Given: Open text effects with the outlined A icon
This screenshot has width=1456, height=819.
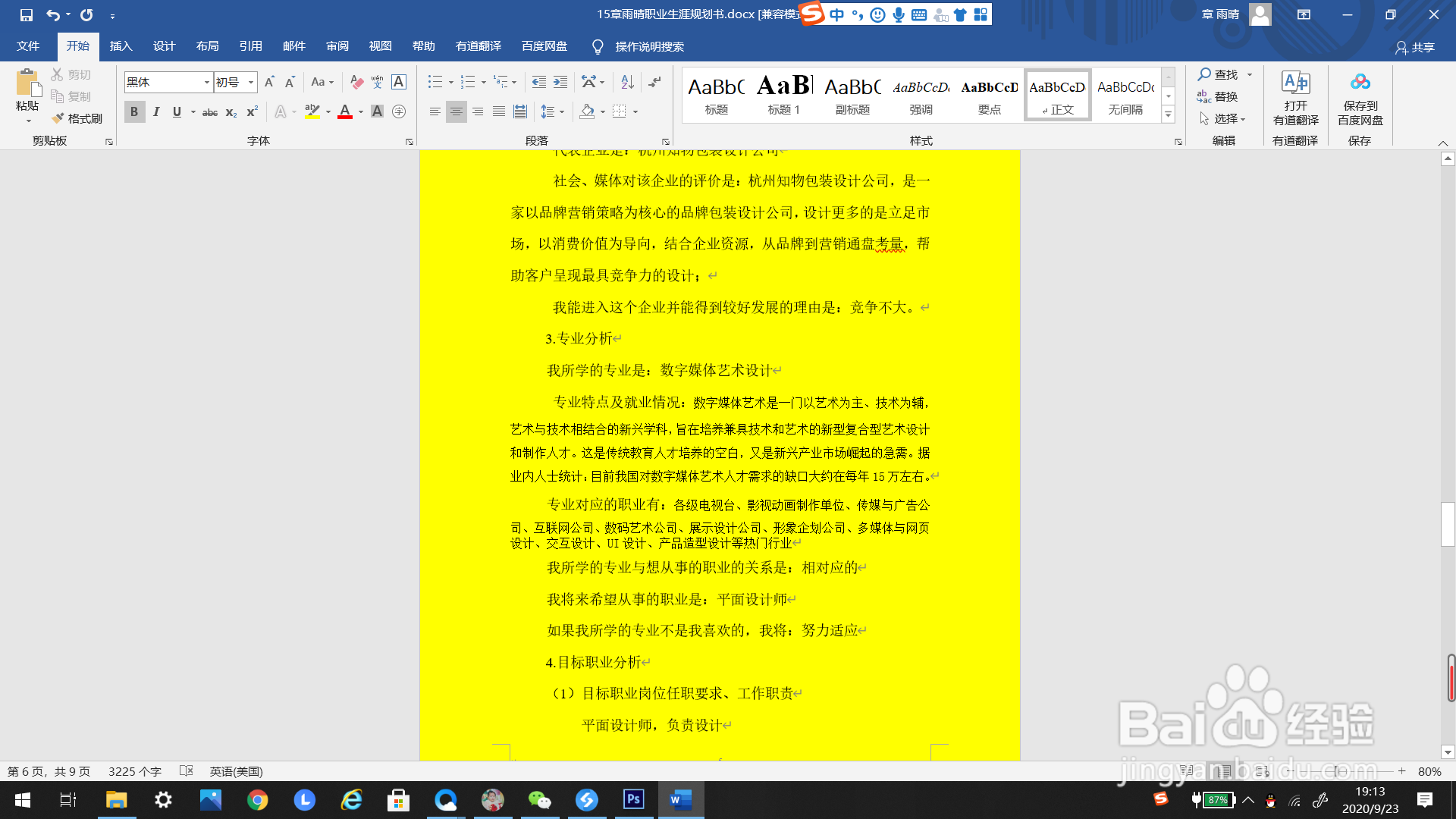Looking at the screenshot, I should coord(281,111).
